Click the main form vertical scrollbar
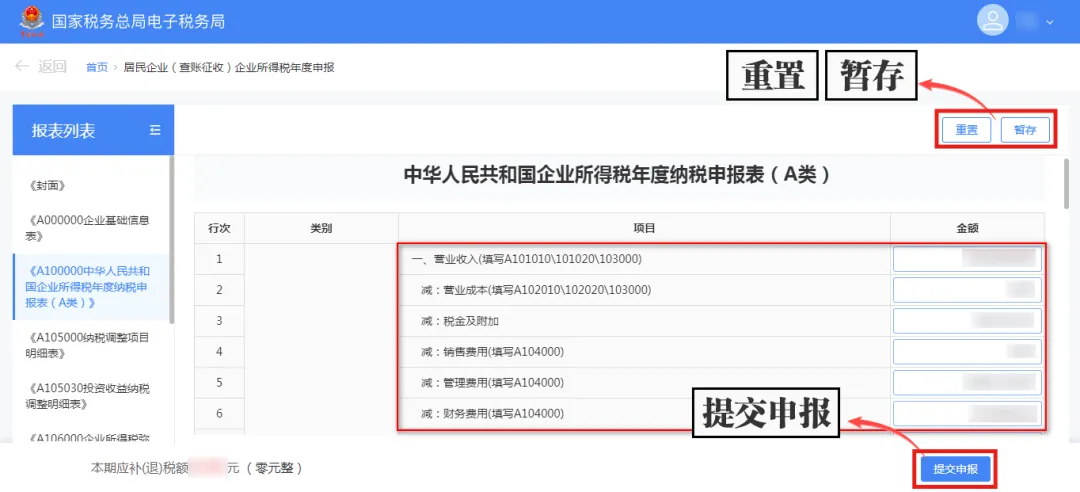1080x492 pixels. tap(1066, 183)
